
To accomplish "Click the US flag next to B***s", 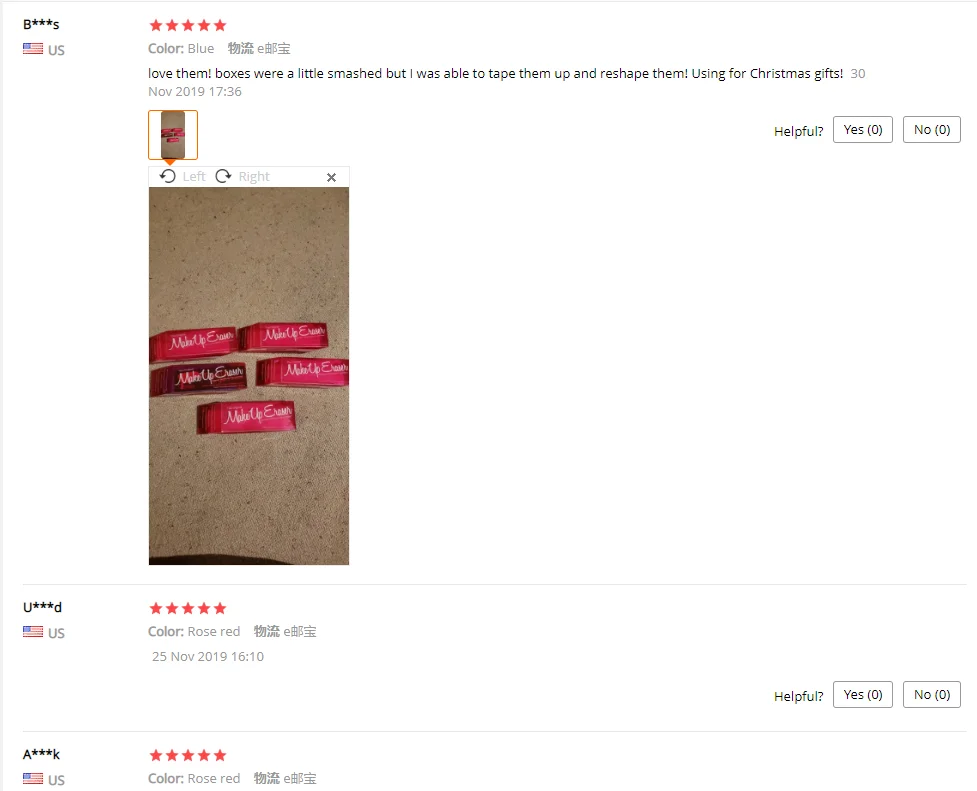I will [33, 49].
